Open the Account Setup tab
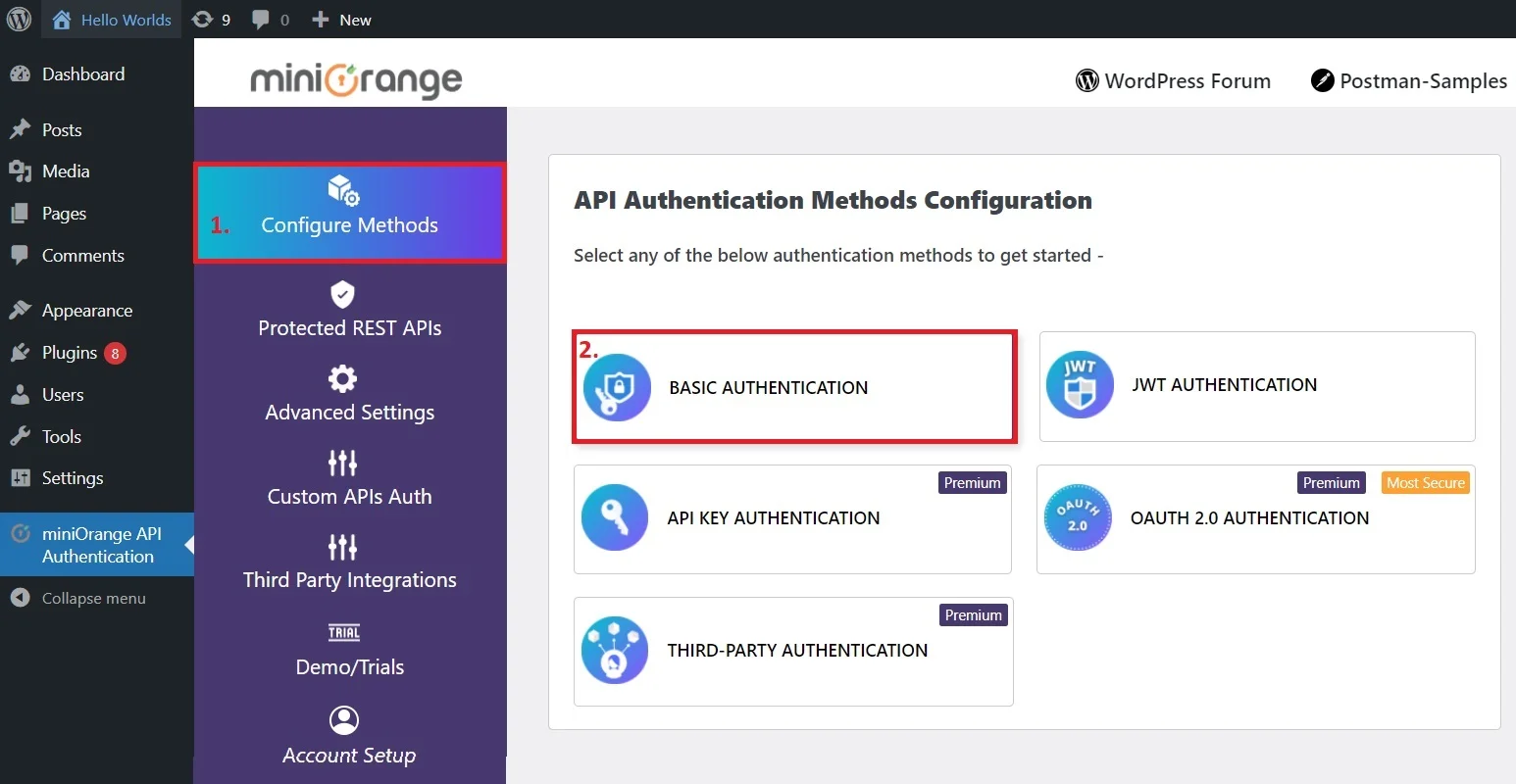Image resolution: width=1516 pixels, height=784 pixels. [x=350, y=737]
